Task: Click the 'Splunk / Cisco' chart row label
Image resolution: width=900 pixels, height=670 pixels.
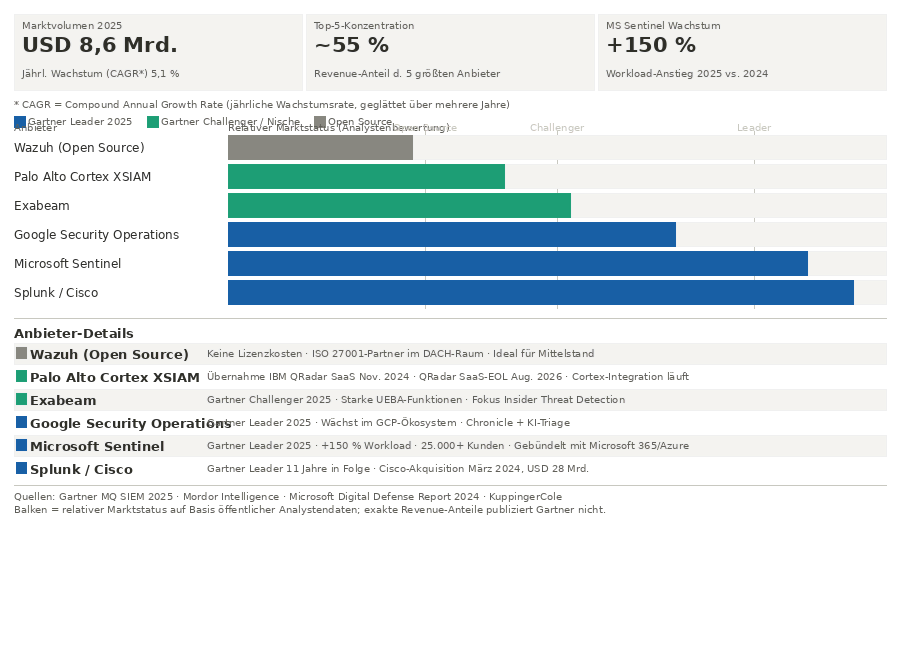Action: [x=56, y=292]
